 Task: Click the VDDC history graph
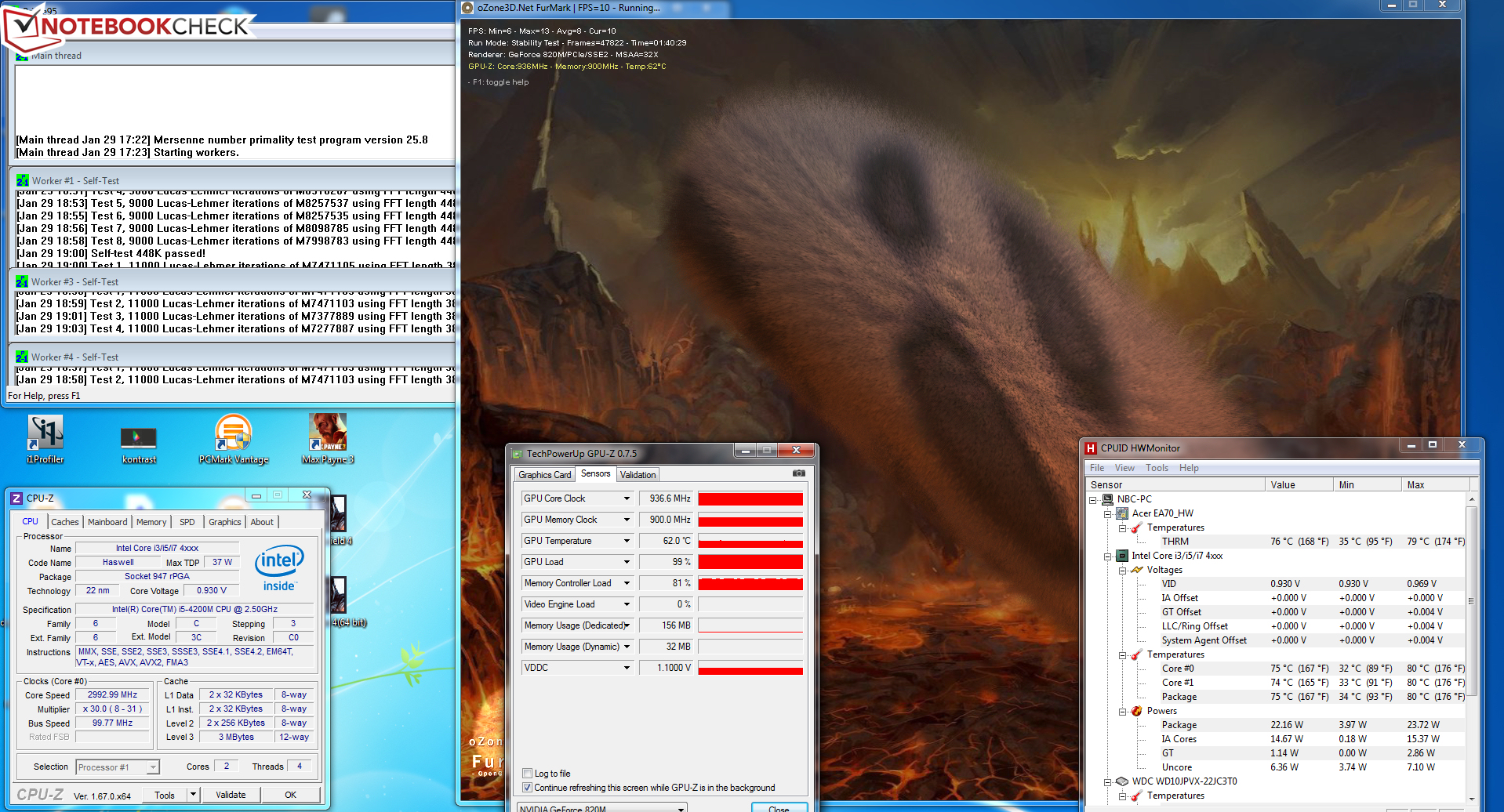tap(750, 668)
